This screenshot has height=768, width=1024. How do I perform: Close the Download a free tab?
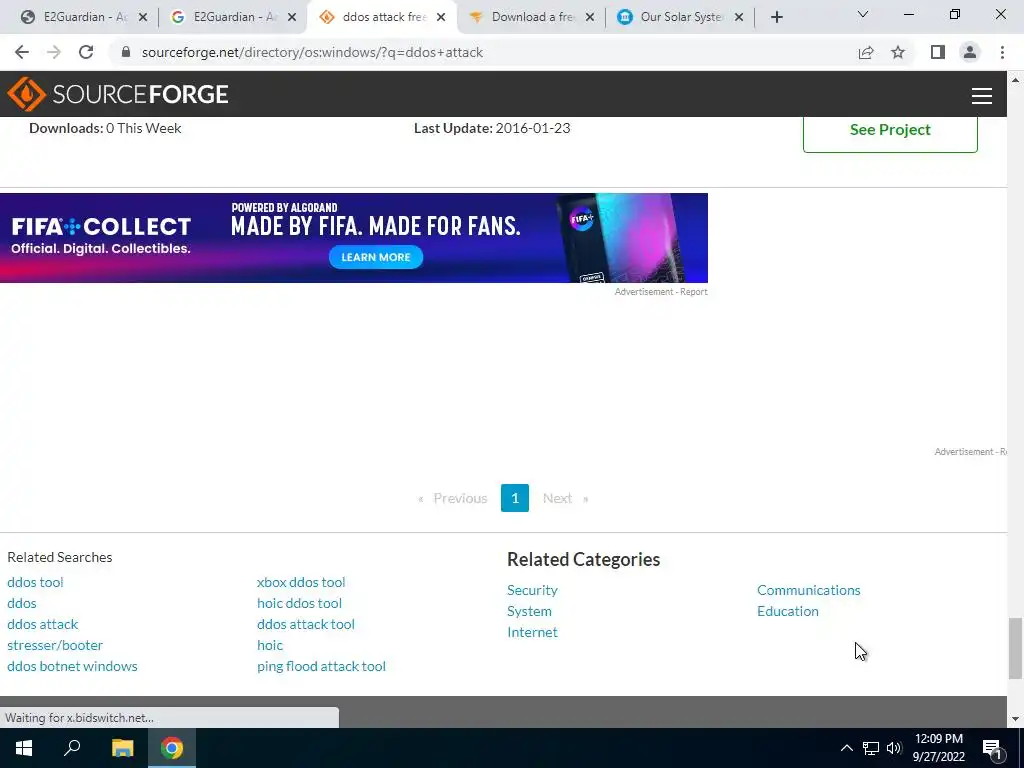590,17
